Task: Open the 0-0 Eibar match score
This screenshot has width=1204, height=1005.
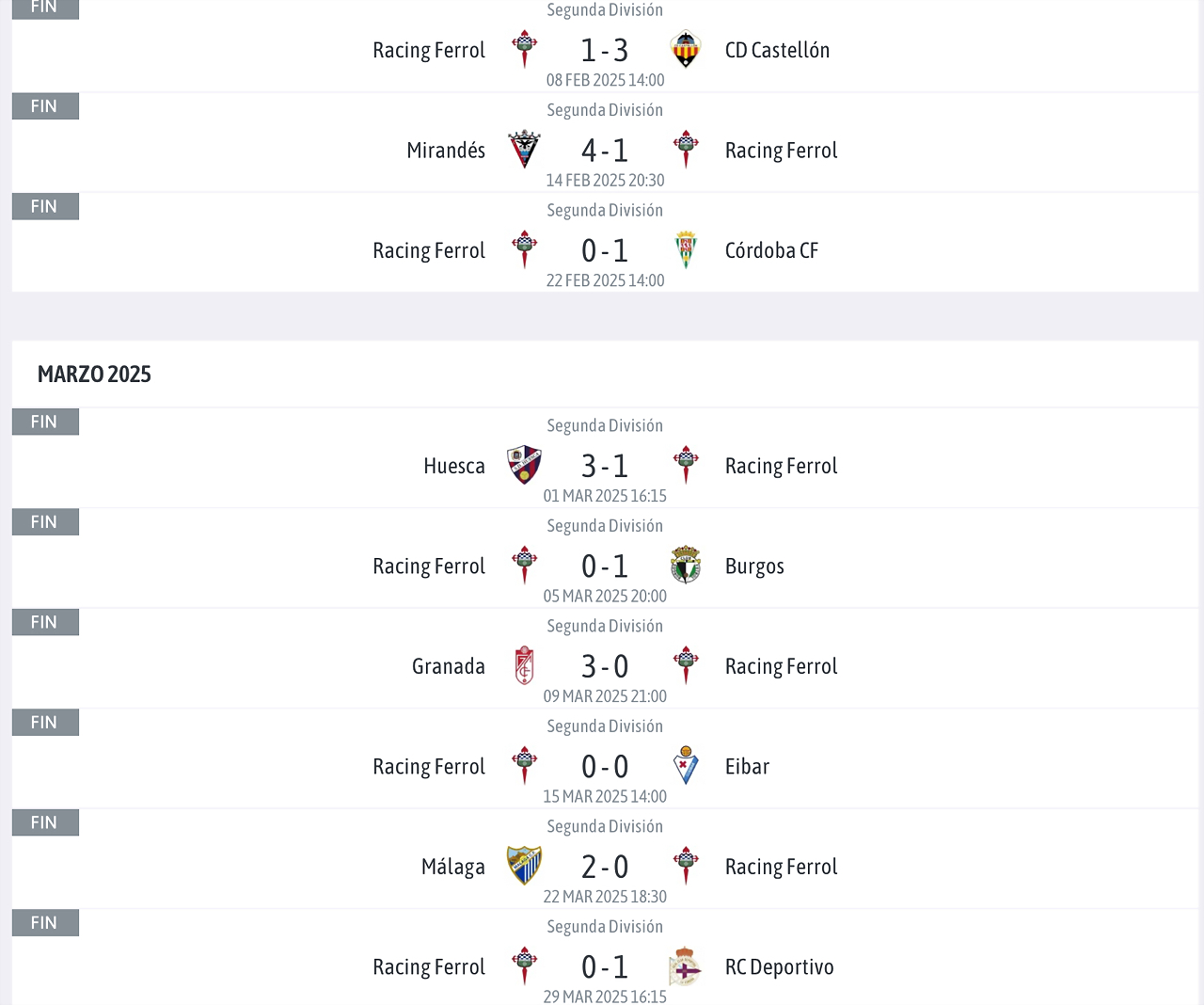Action: click(605, 767)
